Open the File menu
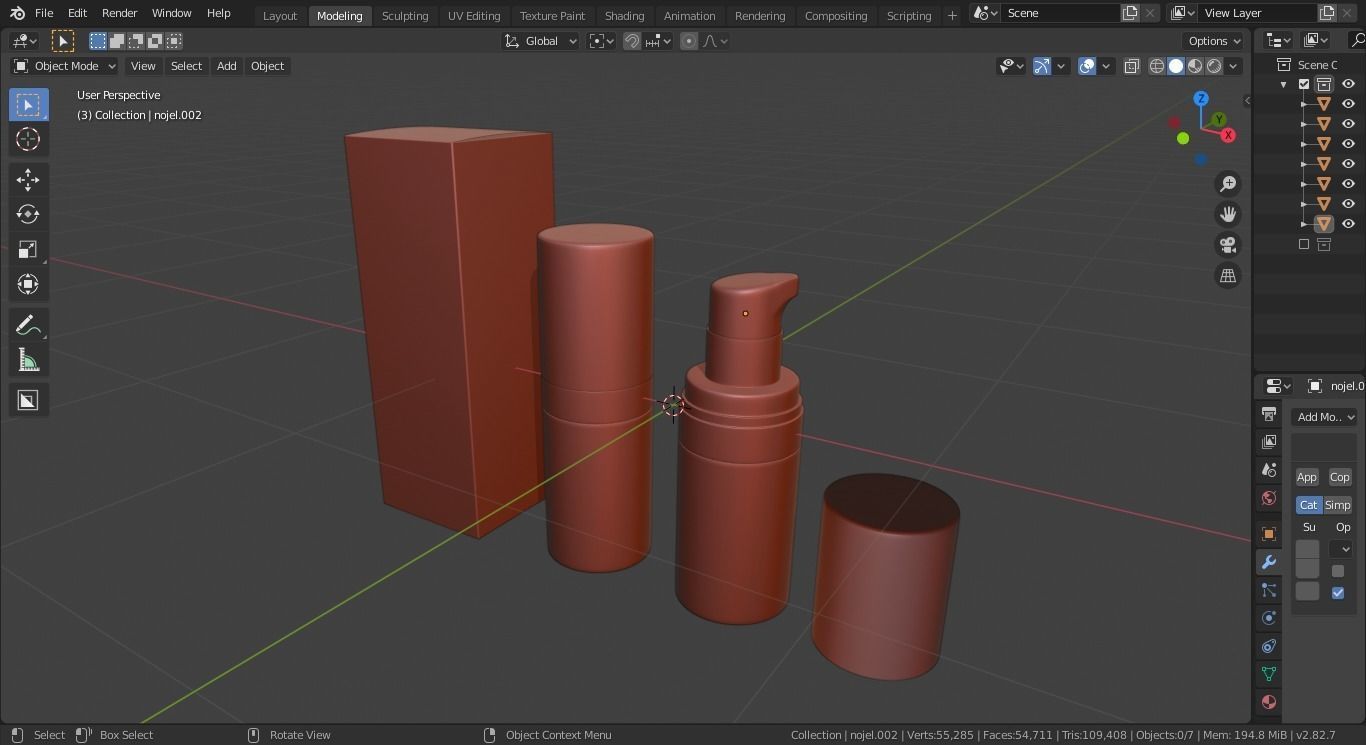This screenshot has width=1366, height=745. coord(44,13)
